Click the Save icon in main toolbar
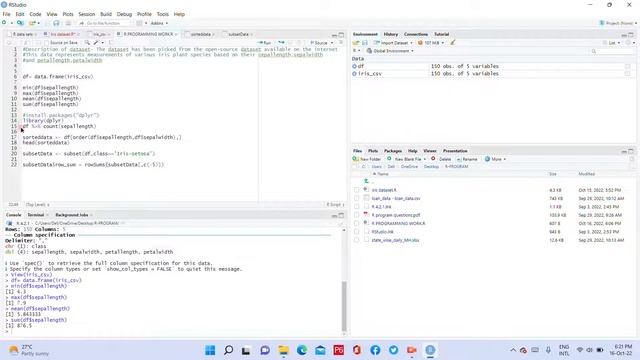 pos(56,23)
